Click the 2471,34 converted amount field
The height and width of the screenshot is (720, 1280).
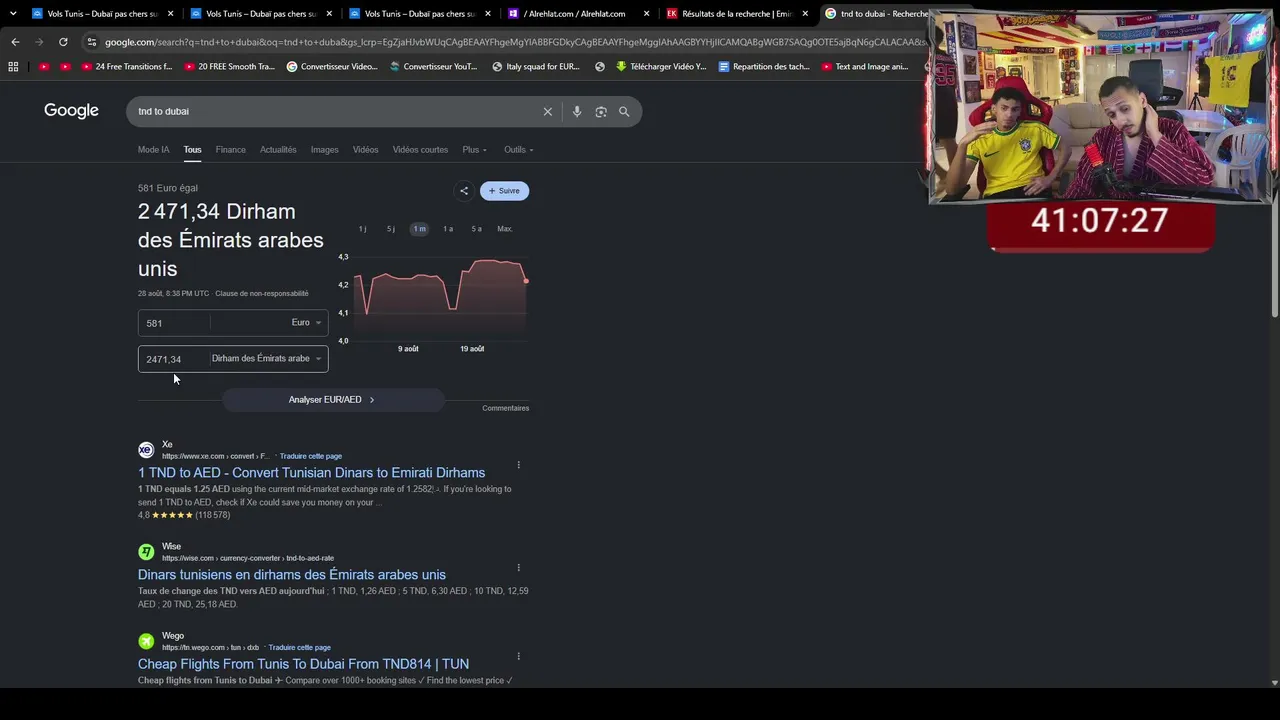[174, 359]
